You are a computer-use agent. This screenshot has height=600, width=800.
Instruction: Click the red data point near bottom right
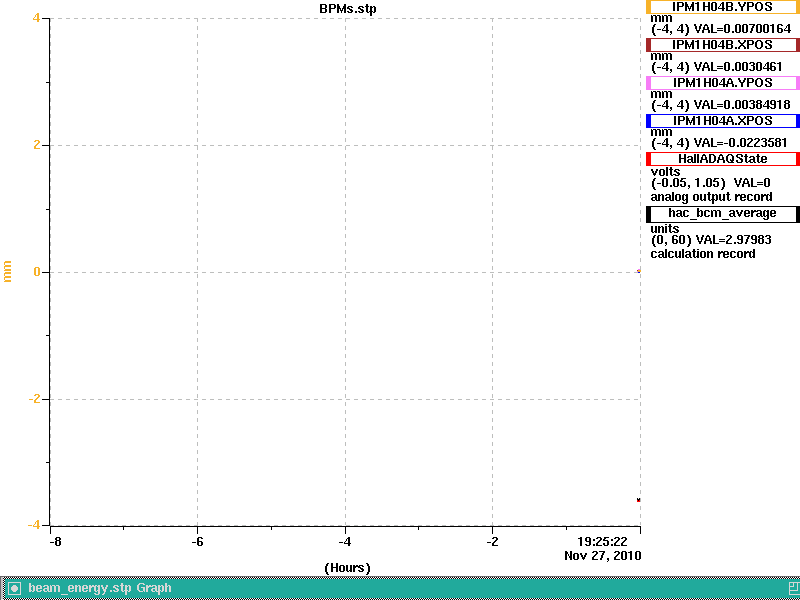pos(638,500)
